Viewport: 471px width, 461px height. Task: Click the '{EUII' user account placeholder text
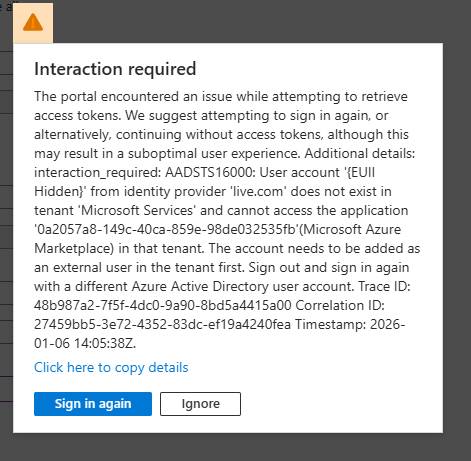359,173
